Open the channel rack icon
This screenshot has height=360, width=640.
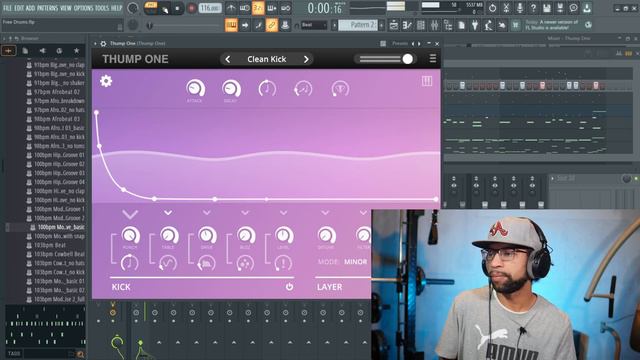[x=421, y=25]
